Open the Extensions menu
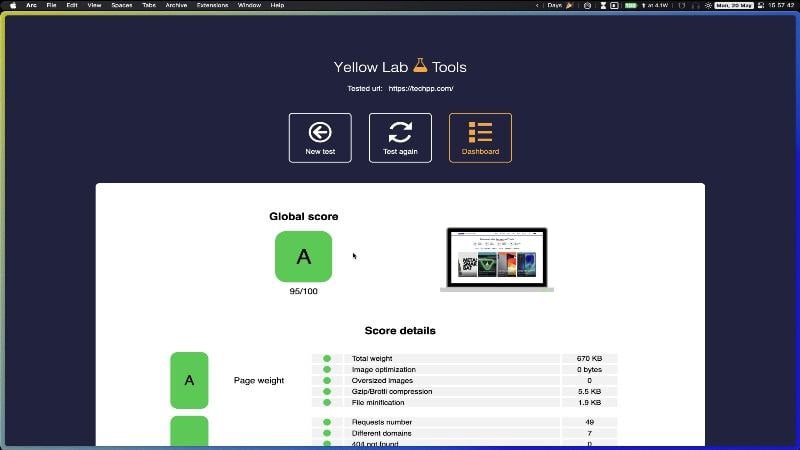800x450 pixels. point(212,5)
